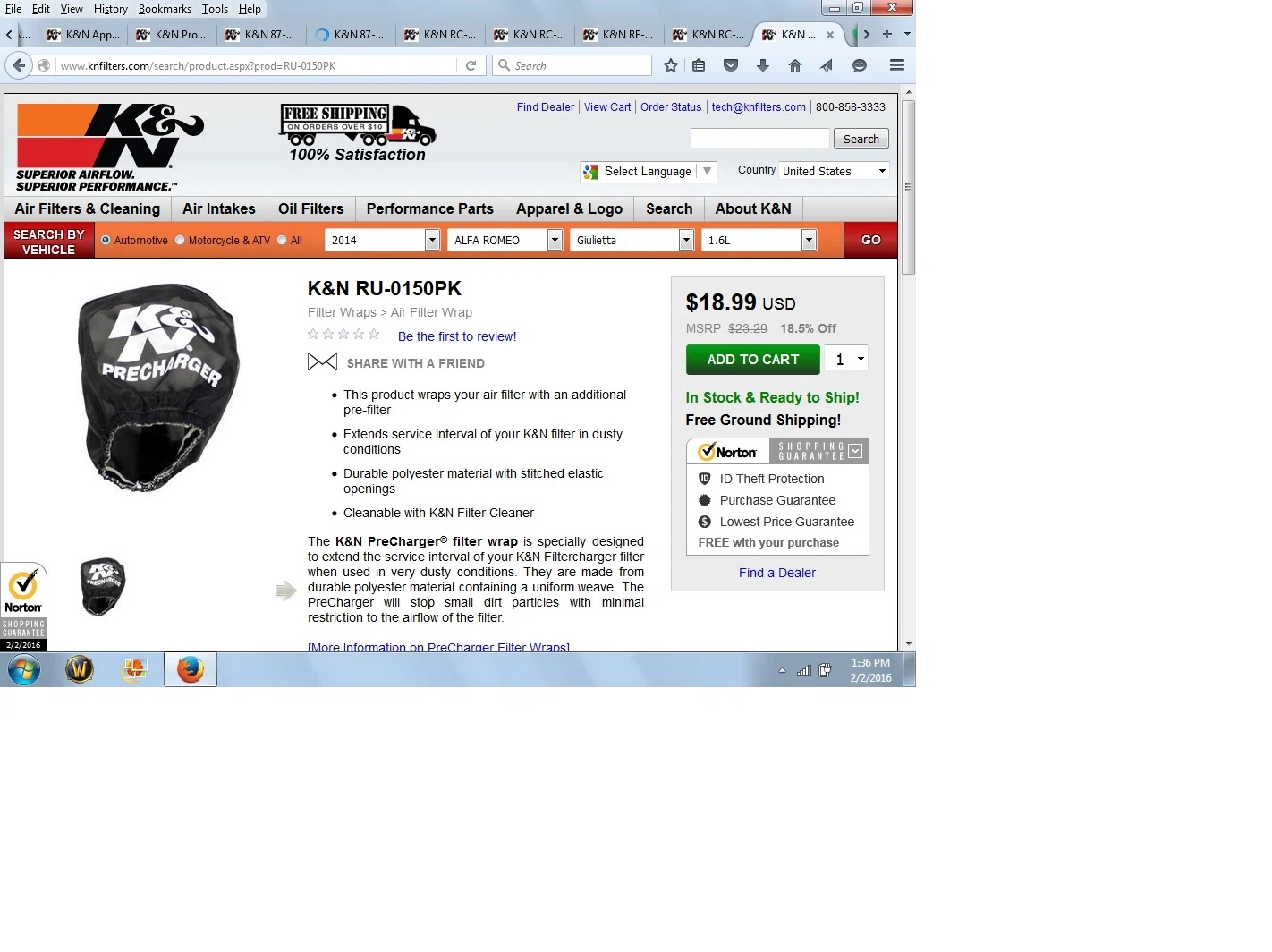Screen dimensions: 1272x952
Task: Save page to Pocket icon
Action: (731, 65)
